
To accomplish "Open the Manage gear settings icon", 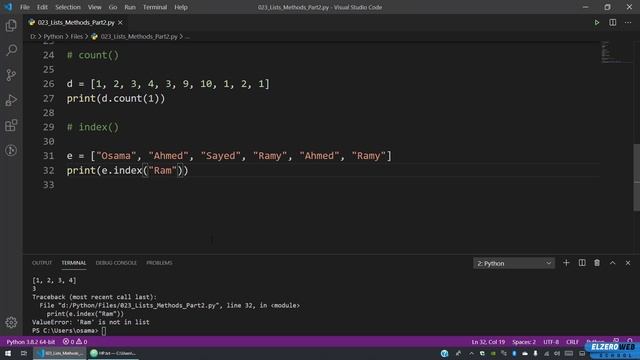I will (11, 322).
